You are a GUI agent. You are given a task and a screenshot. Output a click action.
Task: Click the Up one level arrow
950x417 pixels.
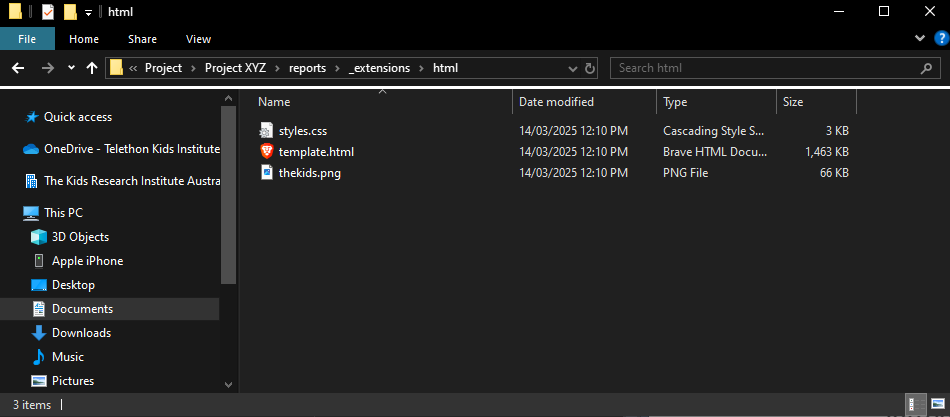point(93,68)
